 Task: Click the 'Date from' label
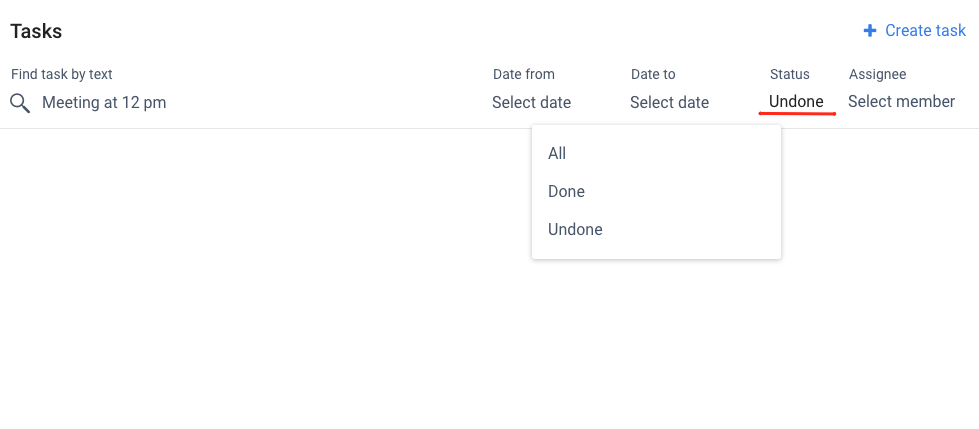524,74
